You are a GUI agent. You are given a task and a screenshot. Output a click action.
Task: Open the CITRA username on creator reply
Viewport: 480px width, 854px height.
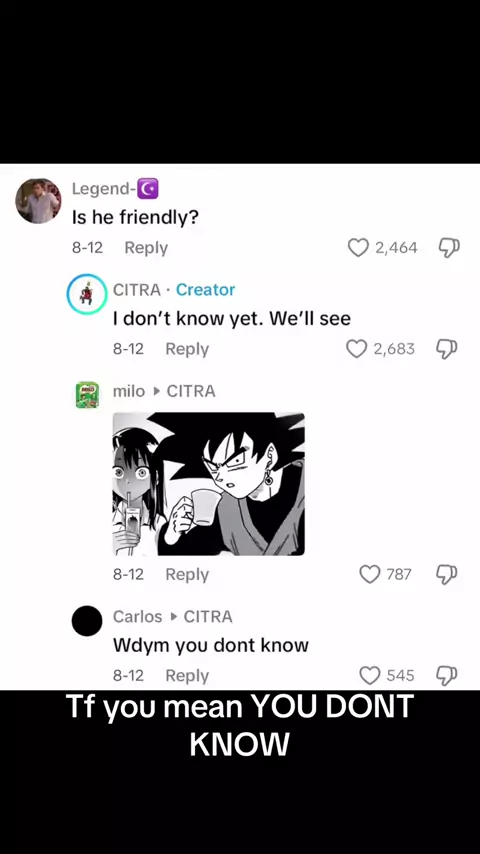pos(137,290)
